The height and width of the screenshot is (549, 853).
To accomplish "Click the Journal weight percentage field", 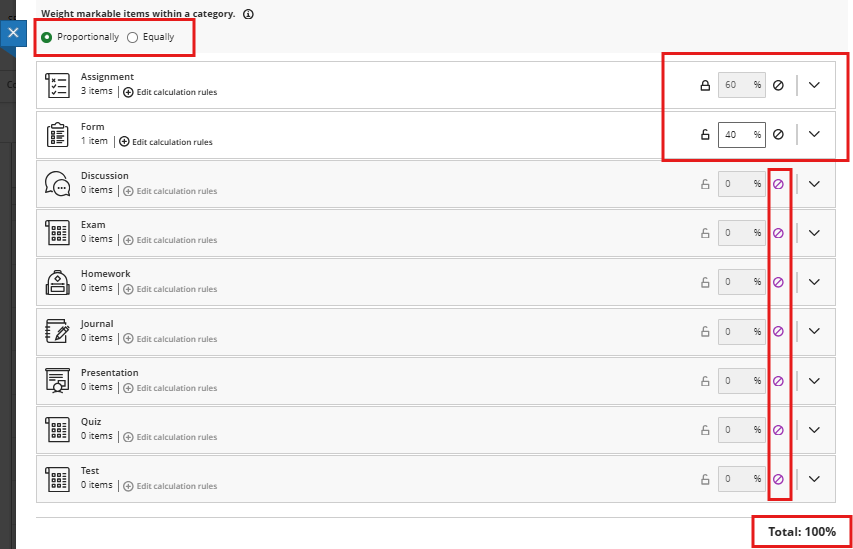I will (x=735, y=331).
